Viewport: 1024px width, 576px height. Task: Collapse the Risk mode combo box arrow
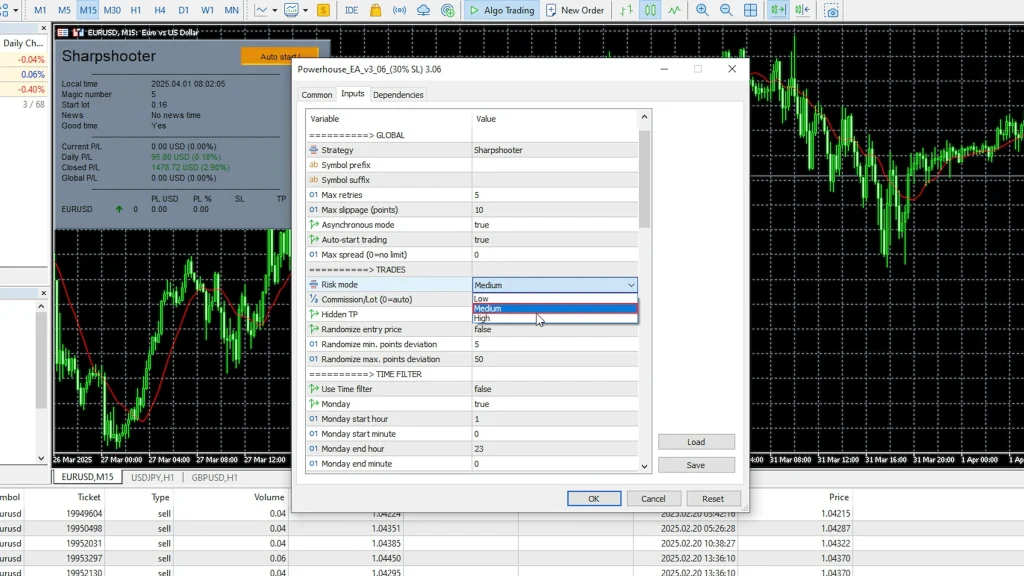pyautogui.click(x=631, y=285)
